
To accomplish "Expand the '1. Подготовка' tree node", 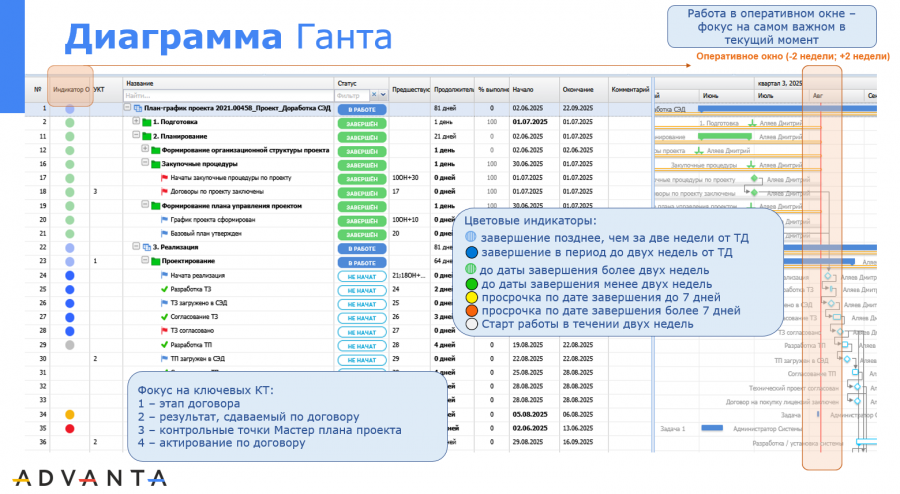I will [x=136, y=121].
